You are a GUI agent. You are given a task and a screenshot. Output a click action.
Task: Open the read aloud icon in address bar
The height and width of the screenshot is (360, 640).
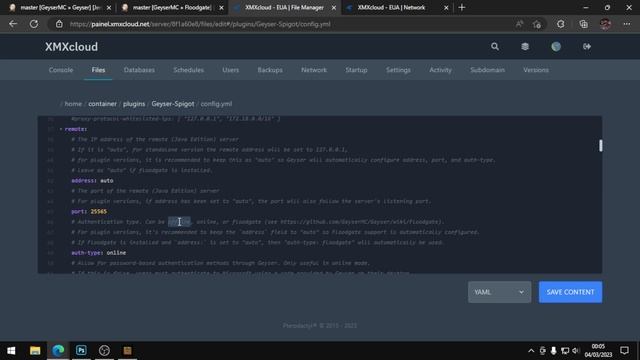[x=519, y=24]
